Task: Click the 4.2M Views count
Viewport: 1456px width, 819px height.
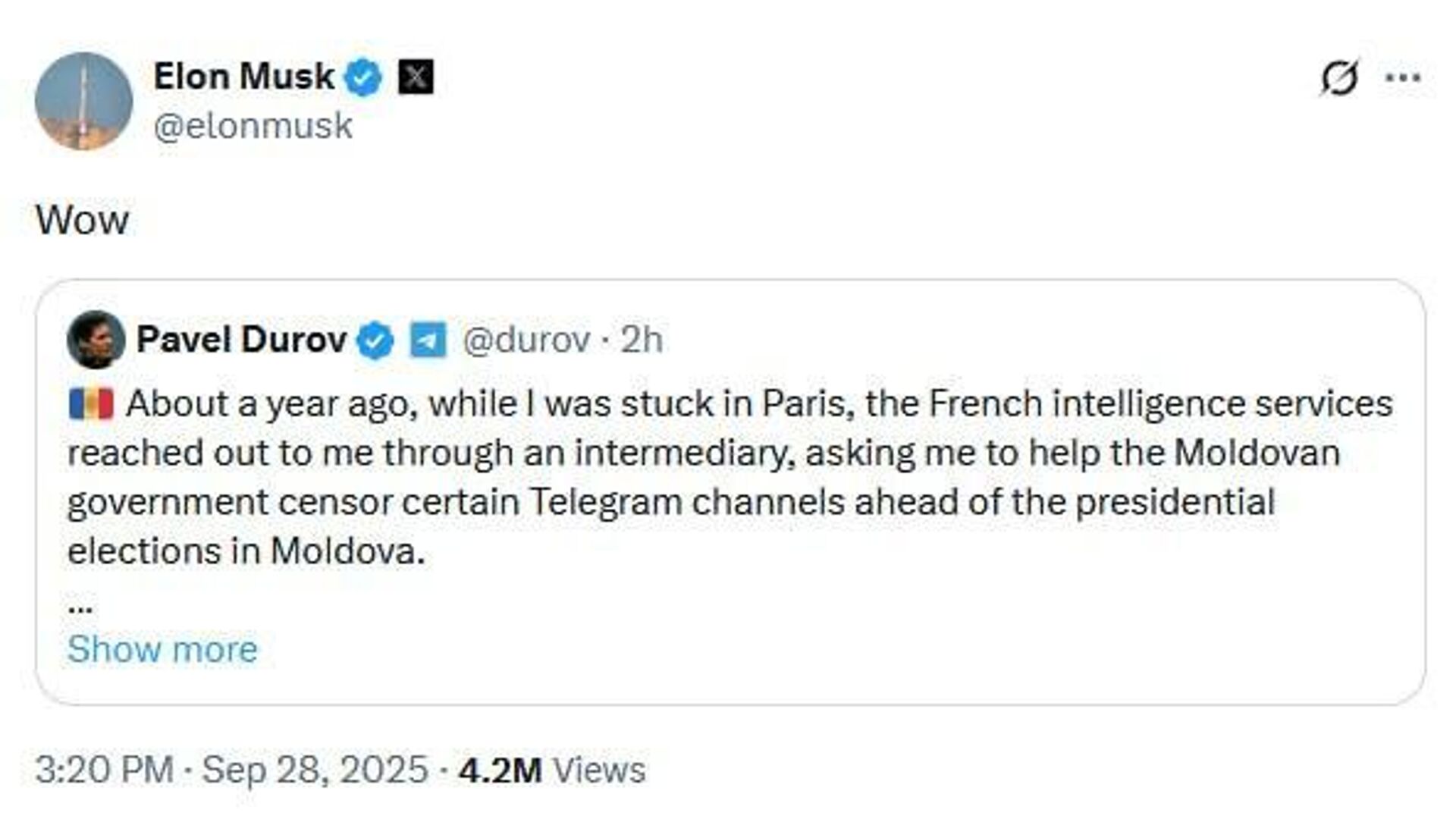Action: click(551, 770)
